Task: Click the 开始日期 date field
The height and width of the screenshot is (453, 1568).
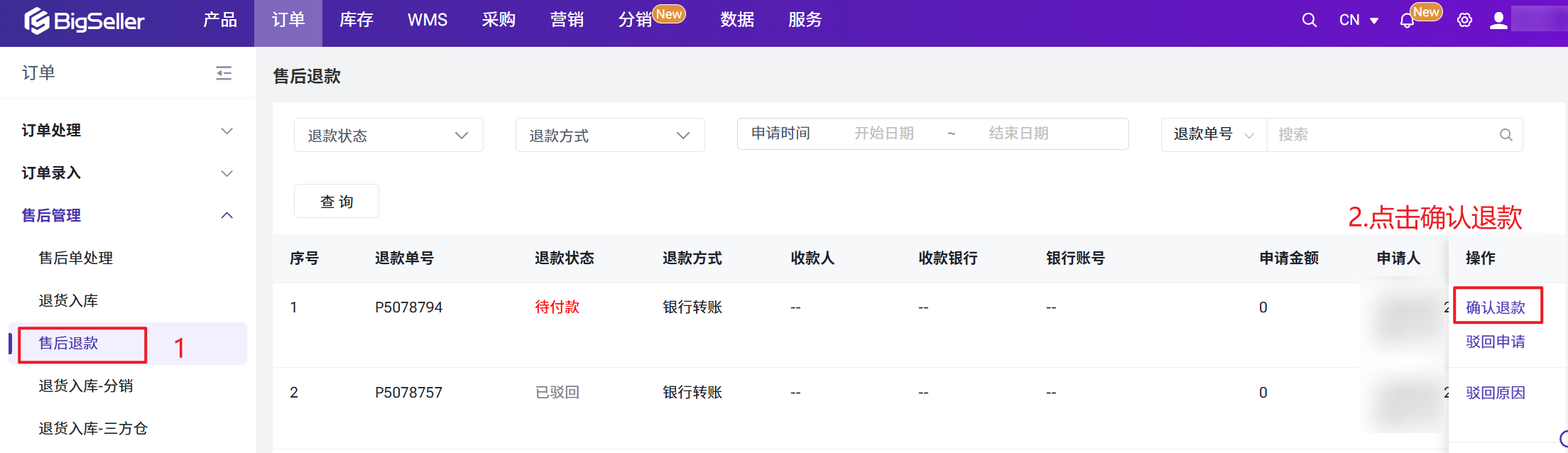Action: pos(883,133)
